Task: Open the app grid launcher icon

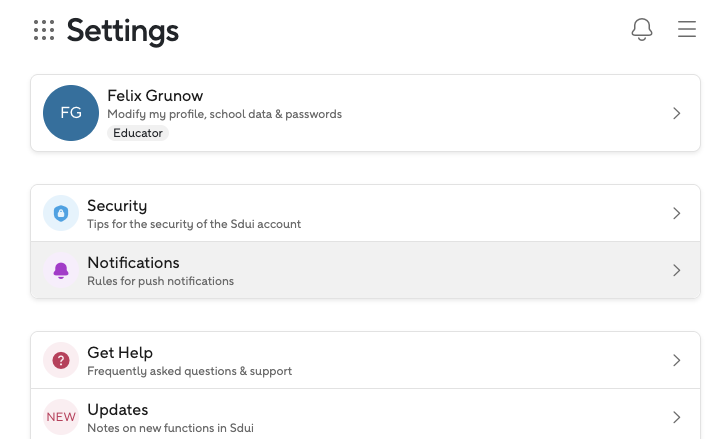Action: tap(44, 30)
